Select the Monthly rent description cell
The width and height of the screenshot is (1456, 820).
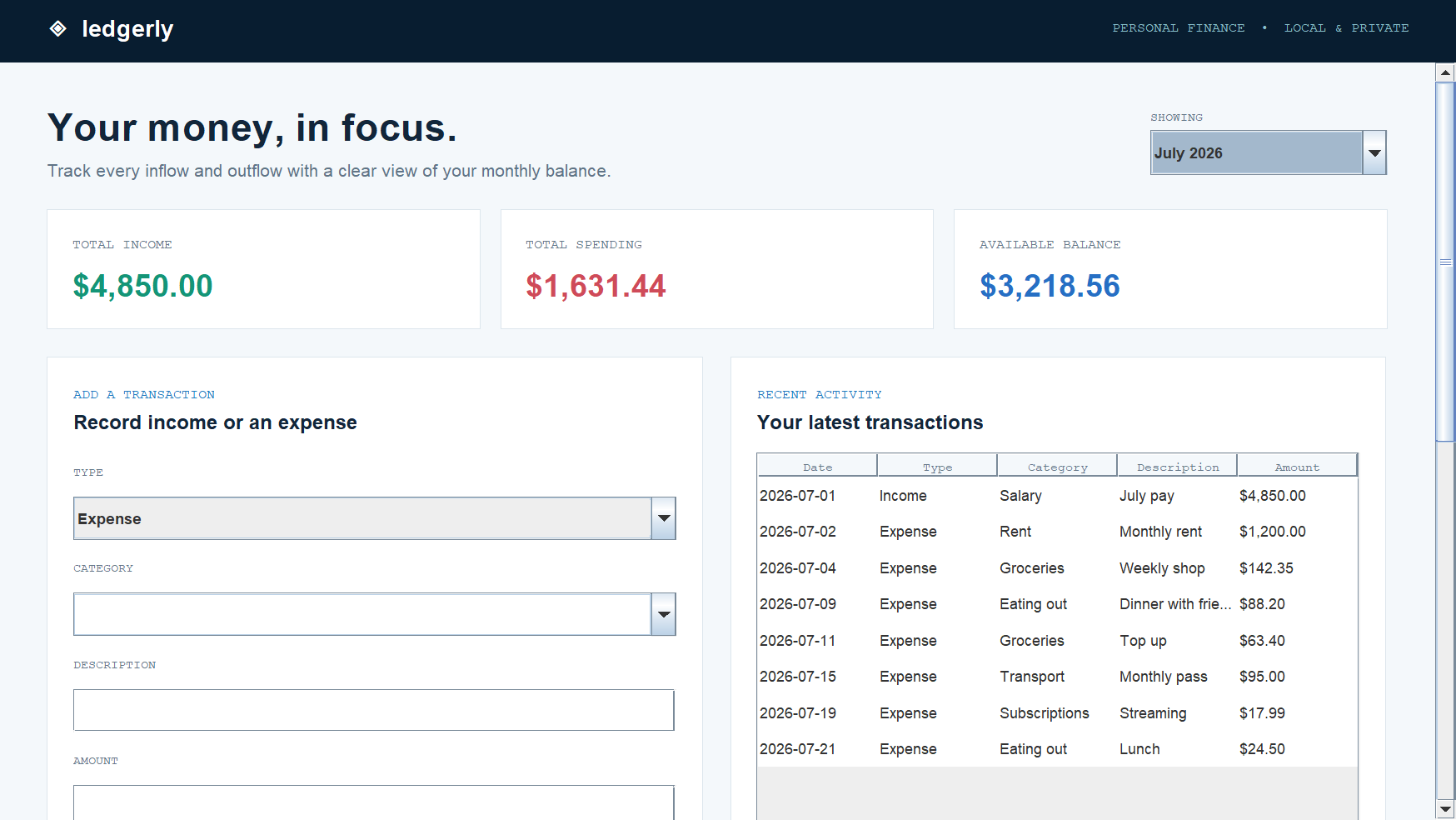point(1177,532)
